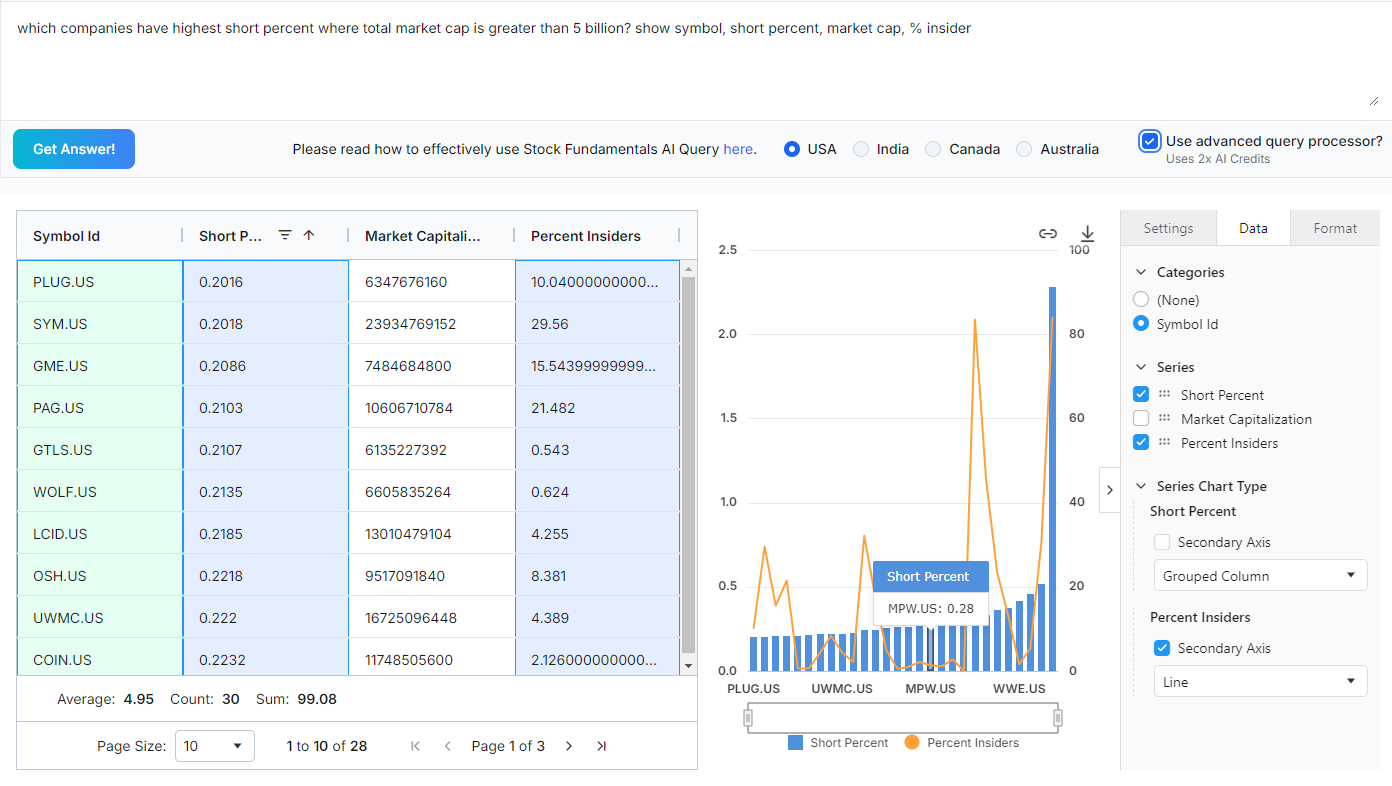Collapse the Series Chart Type section

[1141, 486]
